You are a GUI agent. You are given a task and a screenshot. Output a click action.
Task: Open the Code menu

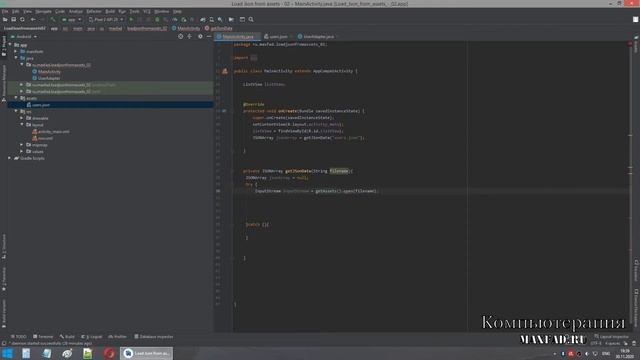tap(60, 11)
